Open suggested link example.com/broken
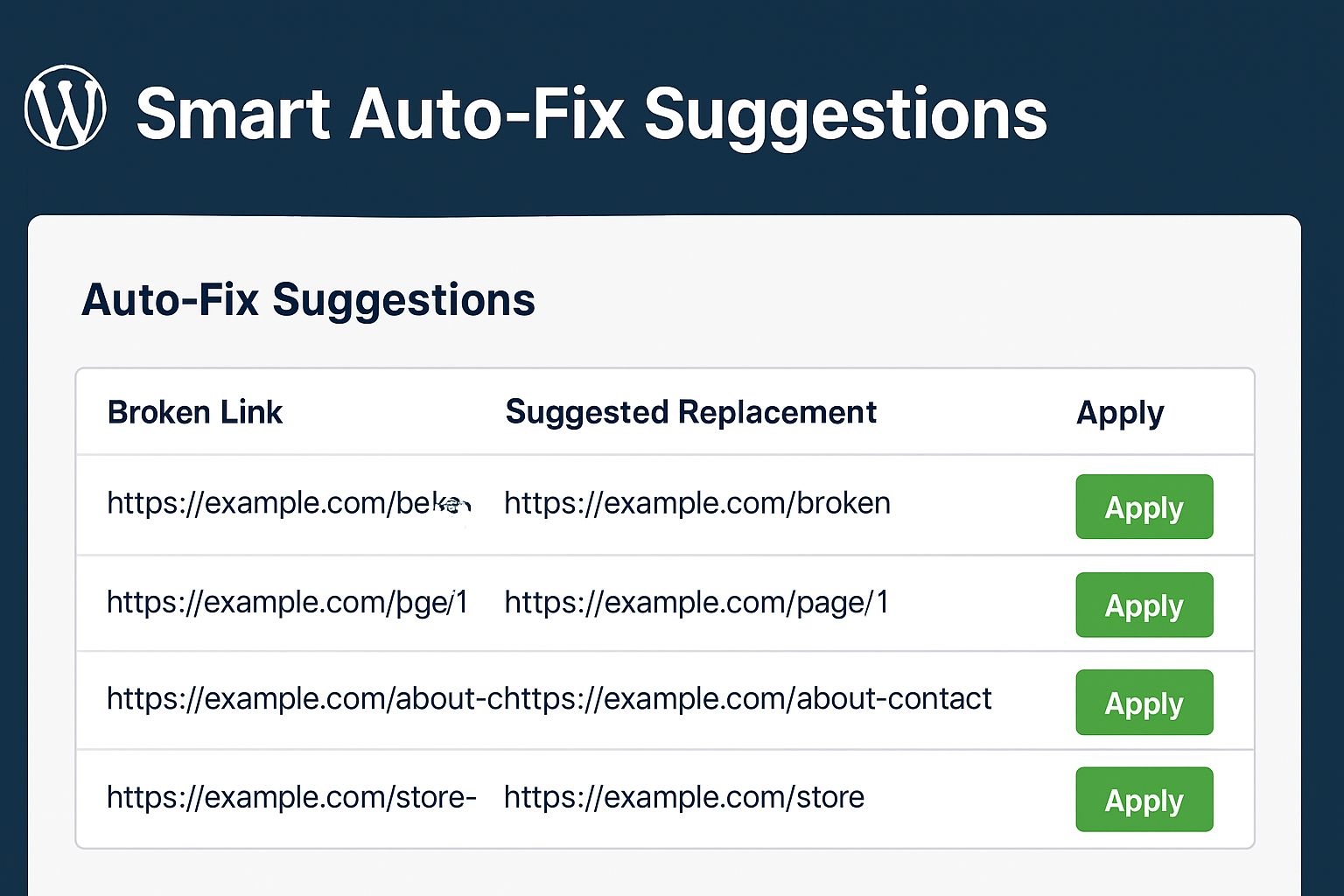This screenshot has height=896, width=1344. coord(696,503)
